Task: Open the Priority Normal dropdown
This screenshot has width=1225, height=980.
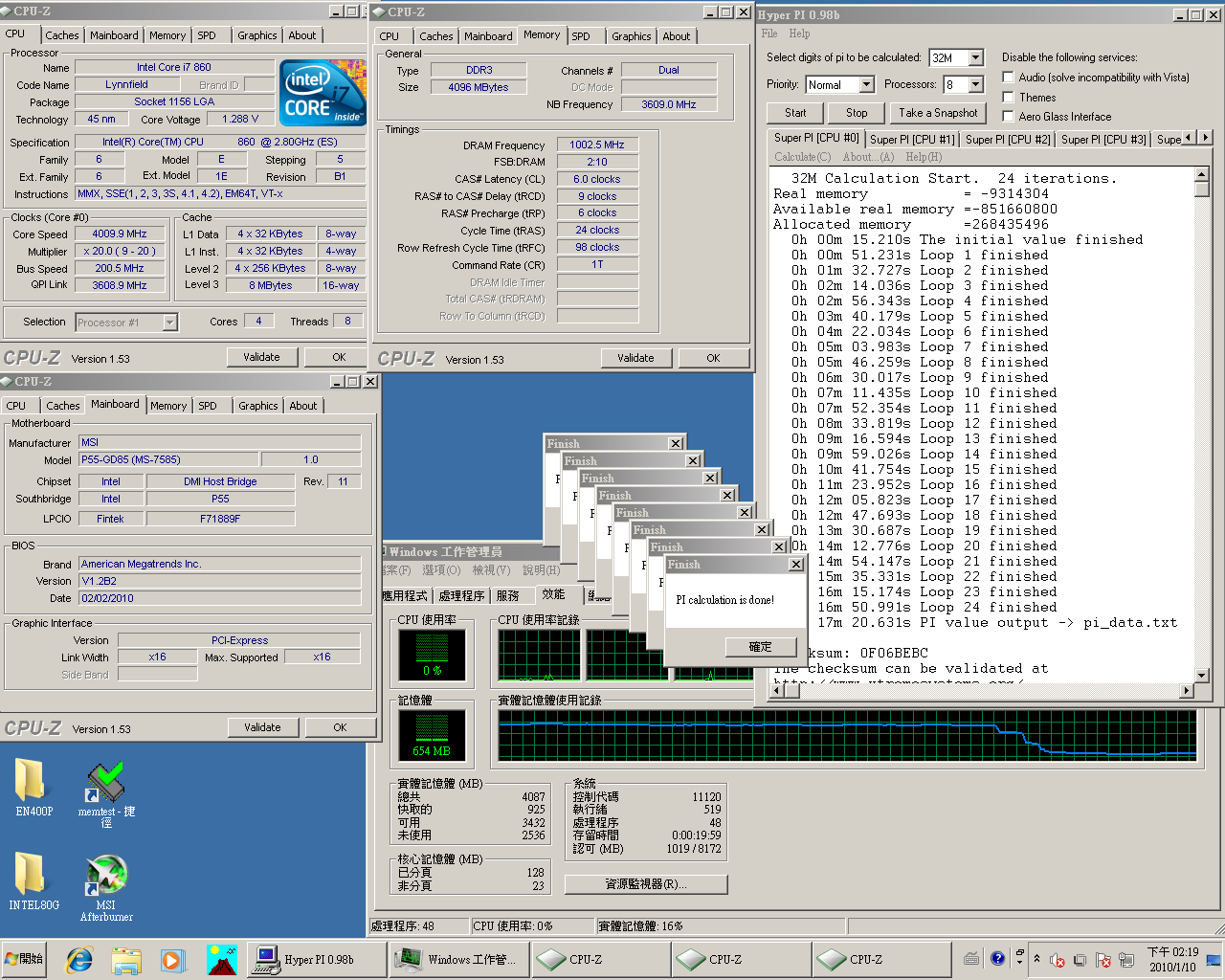Action: [866, 84]
